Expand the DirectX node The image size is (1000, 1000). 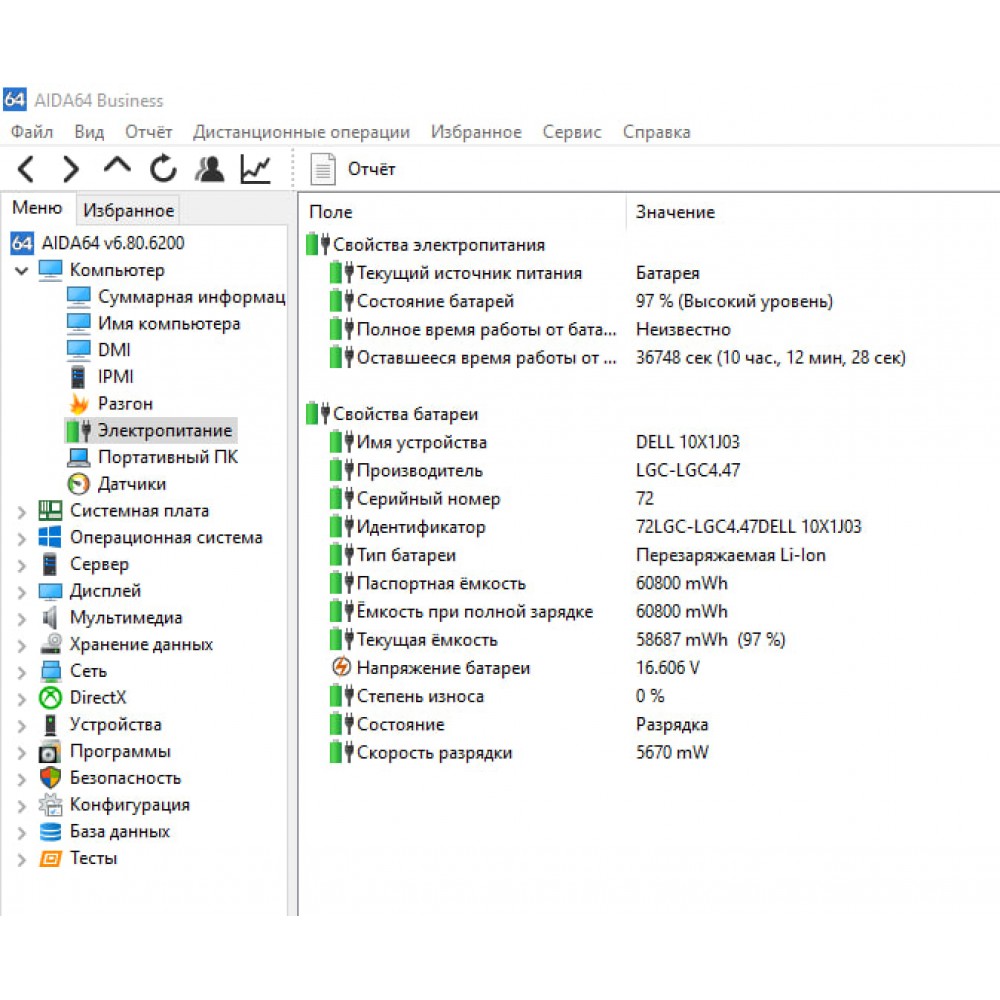(21, 699)
